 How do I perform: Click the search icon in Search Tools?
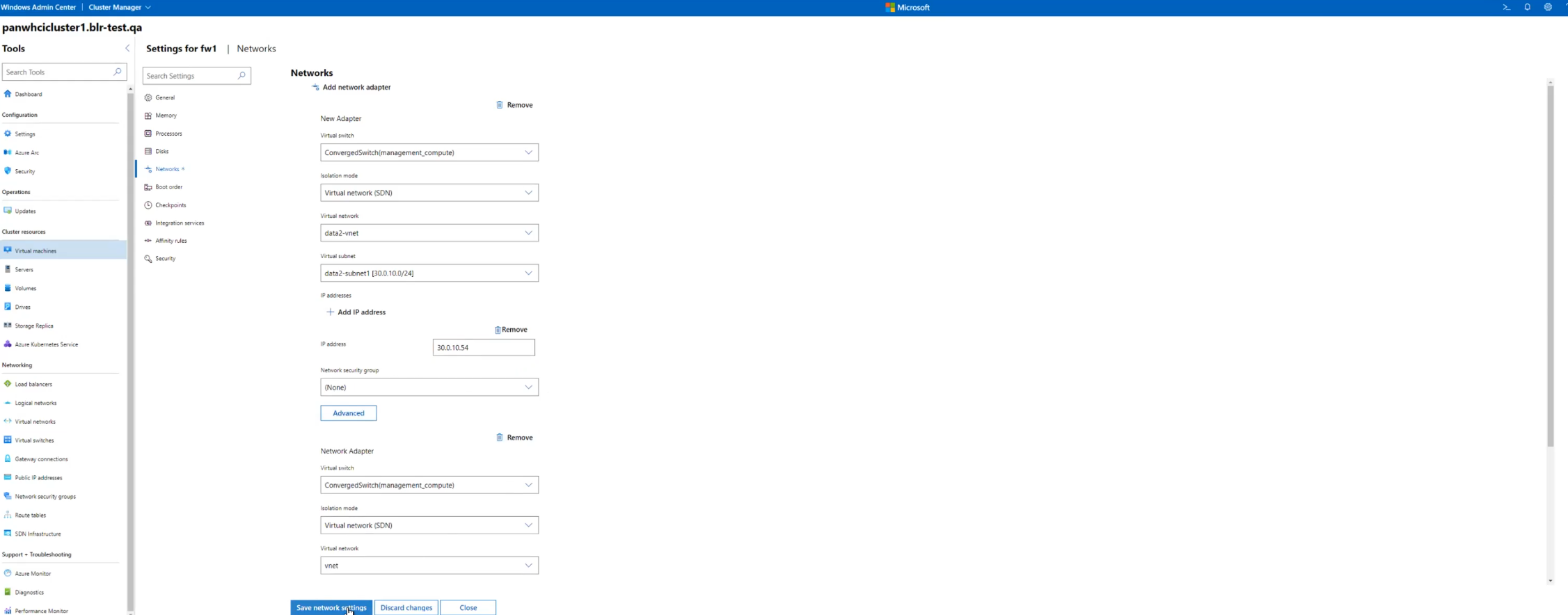117,72
